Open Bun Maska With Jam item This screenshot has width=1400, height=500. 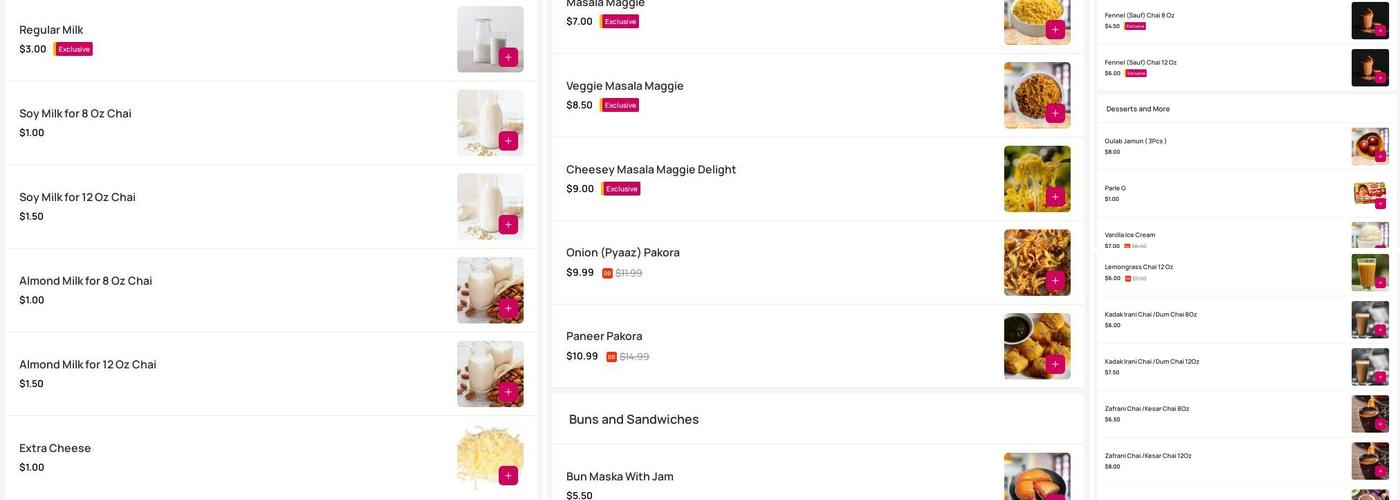pos(620,476)
